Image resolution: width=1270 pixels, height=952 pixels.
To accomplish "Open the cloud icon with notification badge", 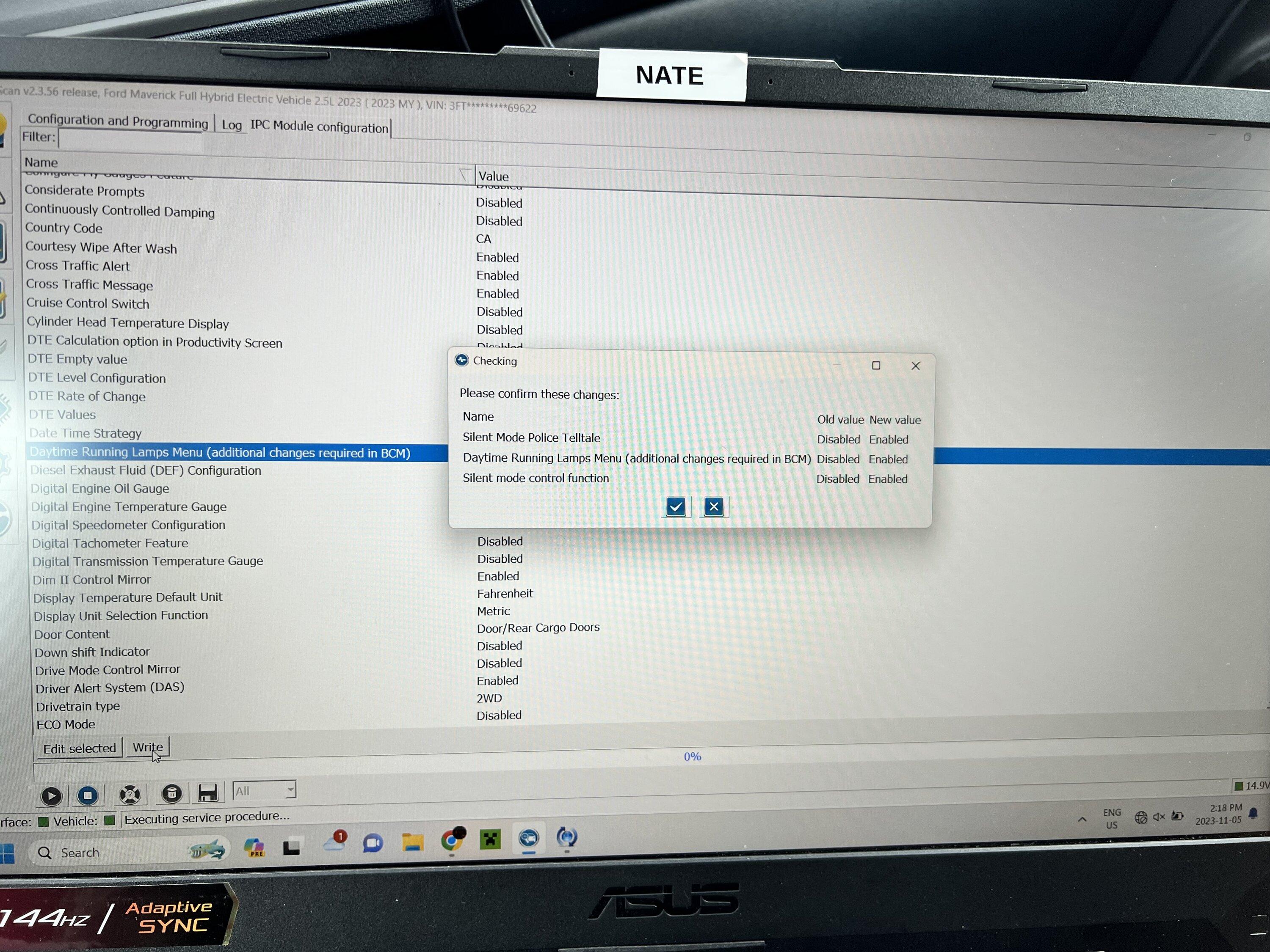I will (x=335, y=842).
